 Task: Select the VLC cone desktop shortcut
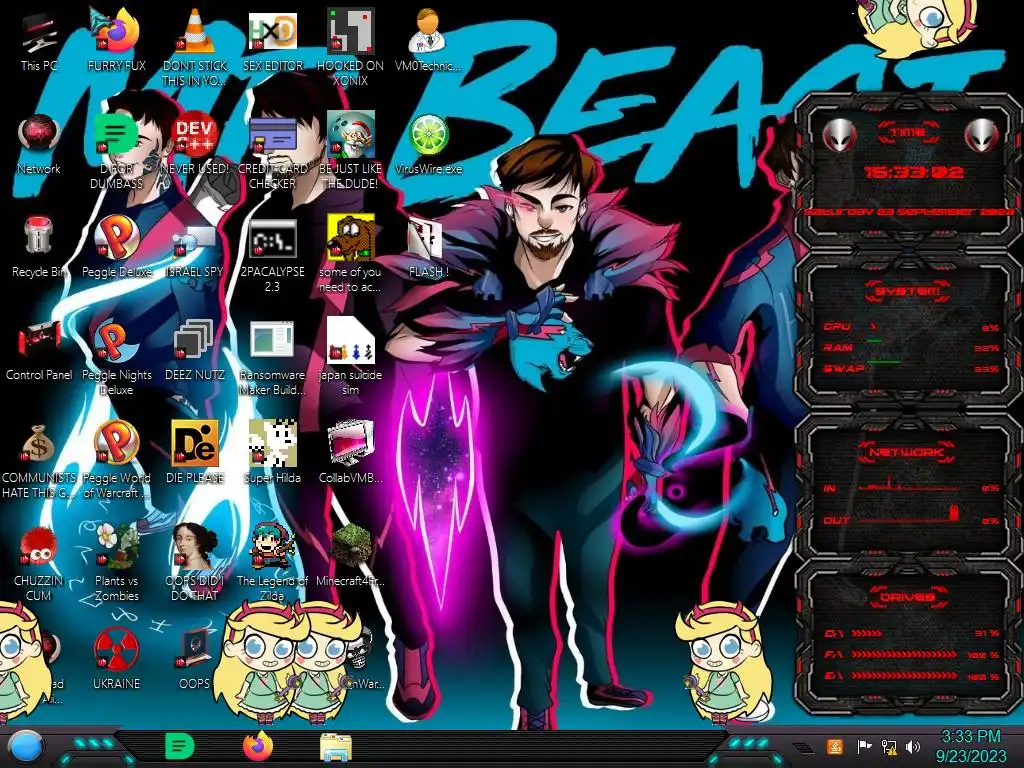(x=195, y=47)
